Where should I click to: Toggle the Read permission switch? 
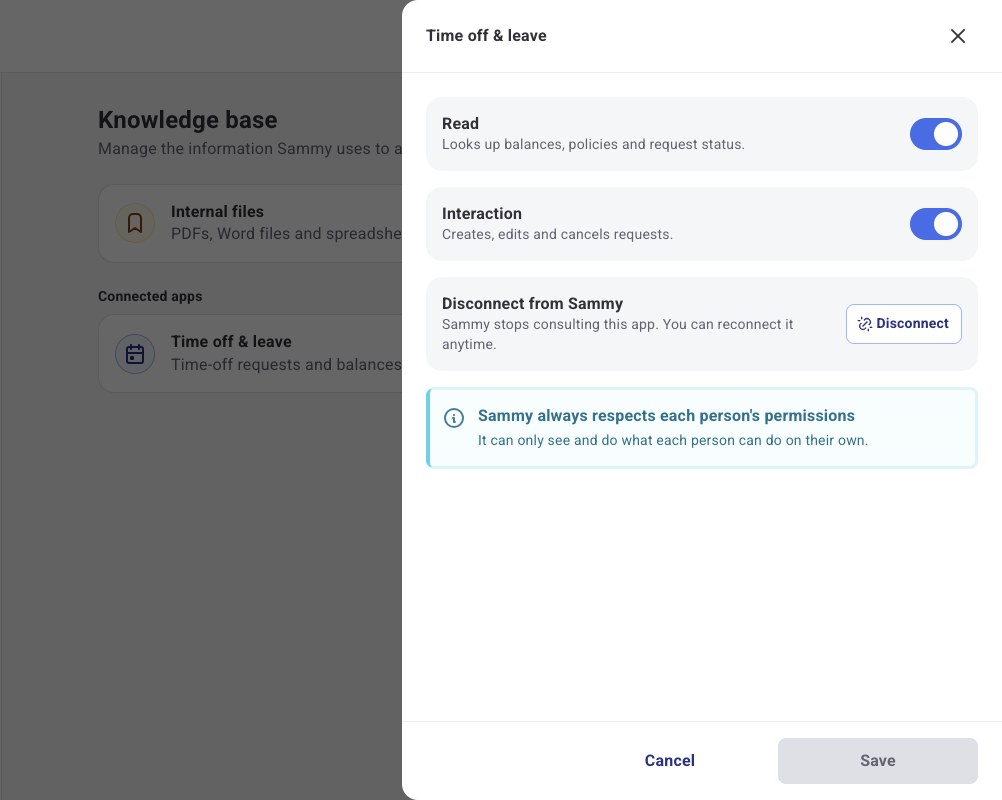[936, 134]
